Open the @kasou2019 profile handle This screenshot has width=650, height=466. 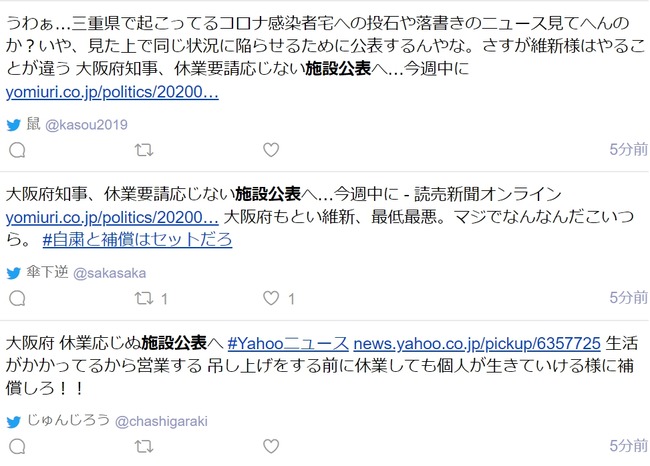[x=86, y=125]
